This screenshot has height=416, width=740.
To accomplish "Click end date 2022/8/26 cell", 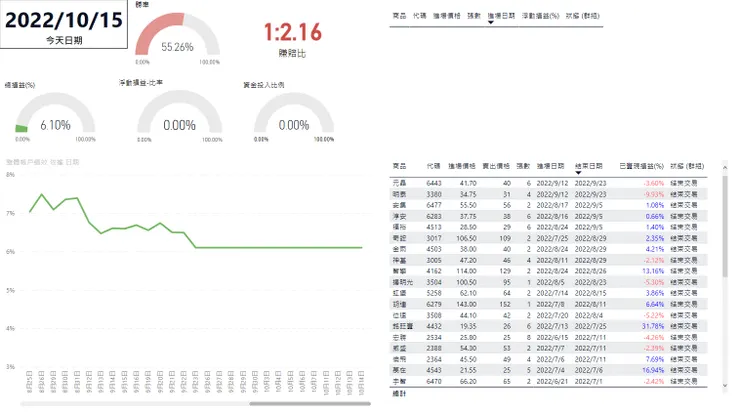I will coord(590,271).
